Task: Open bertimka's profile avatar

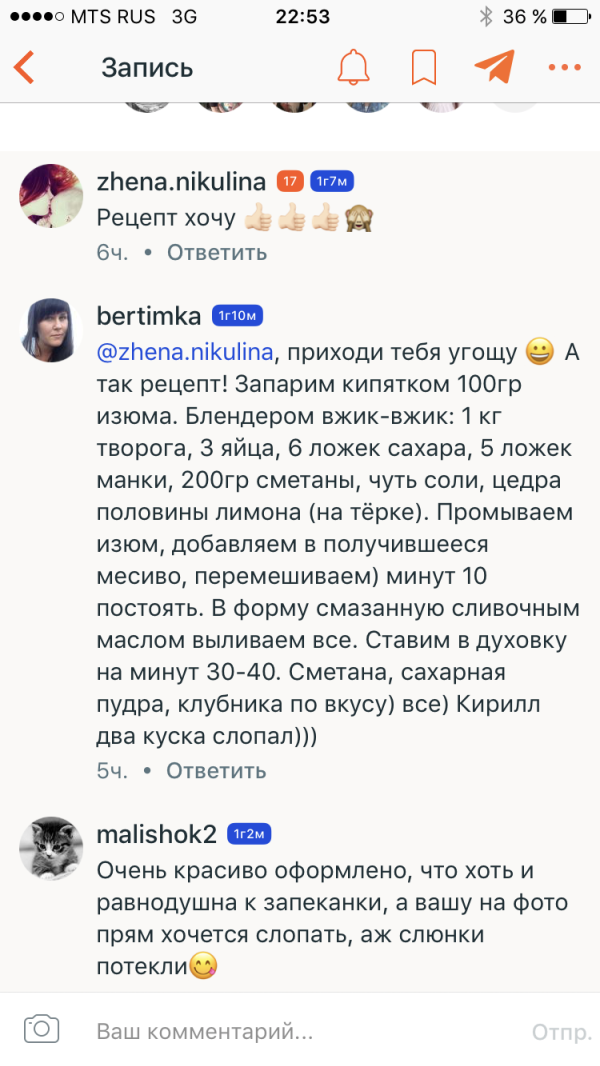Action: pos(51,329)
